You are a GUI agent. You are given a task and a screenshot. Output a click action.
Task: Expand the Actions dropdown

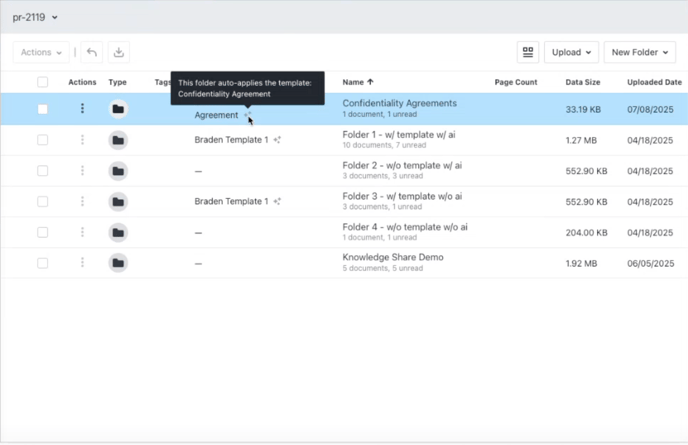tap(41, 52)
